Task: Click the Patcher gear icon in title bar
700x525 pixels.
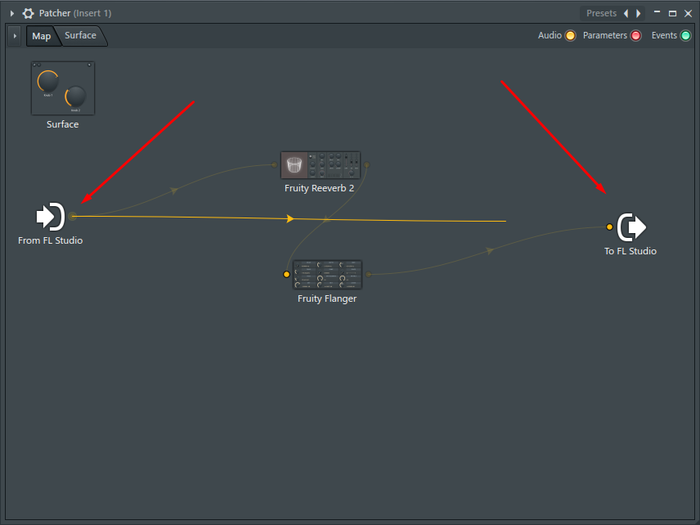Action: click(x=28, y=13)
